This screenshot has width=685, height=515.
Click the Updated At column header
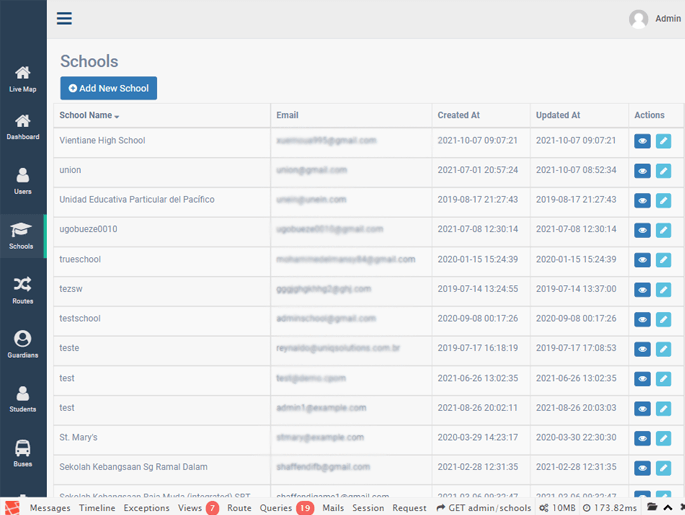point(558,115)
